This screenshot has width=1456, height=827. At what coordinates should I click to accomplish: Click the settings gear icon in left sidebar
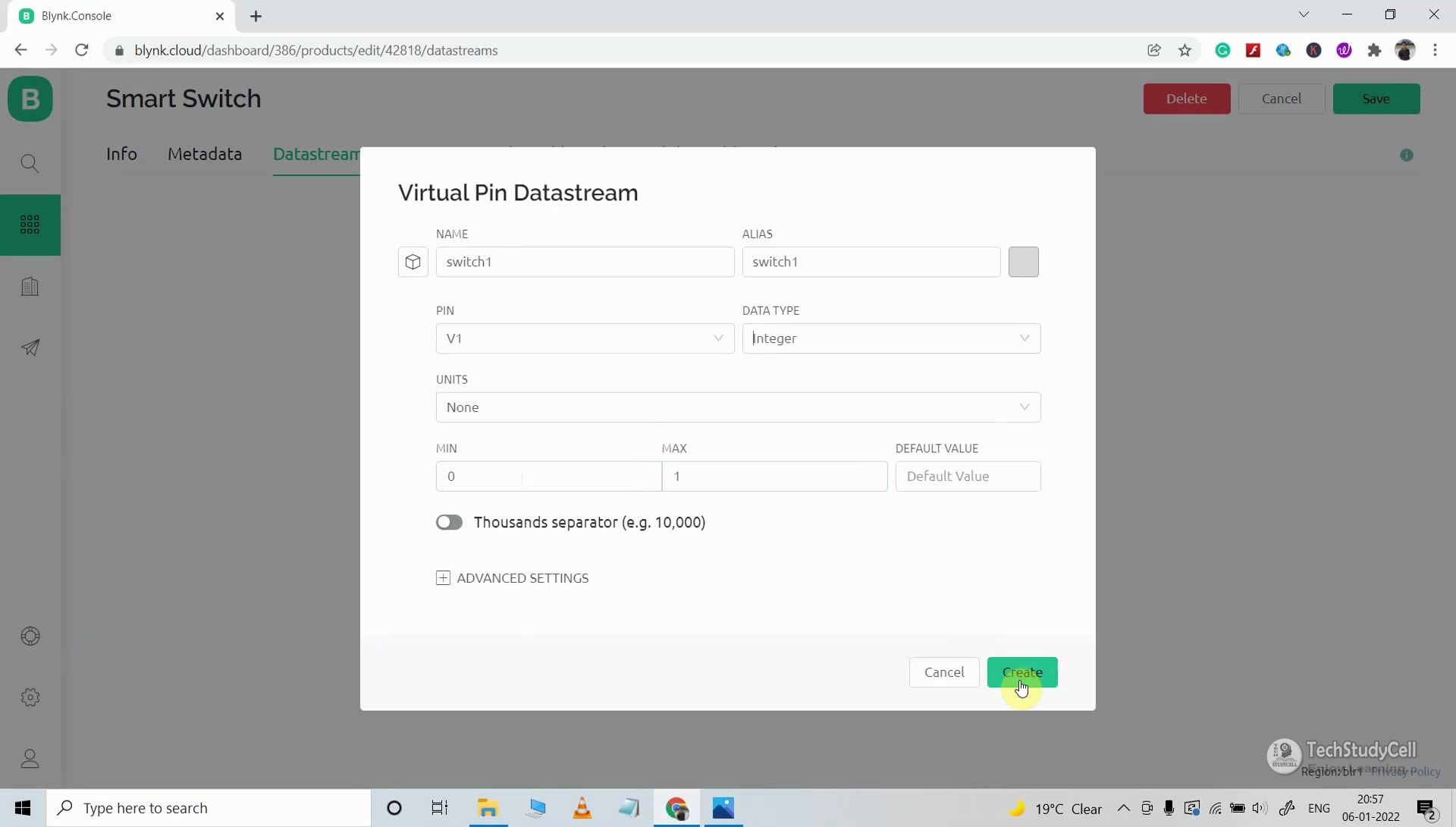[30, 697]
